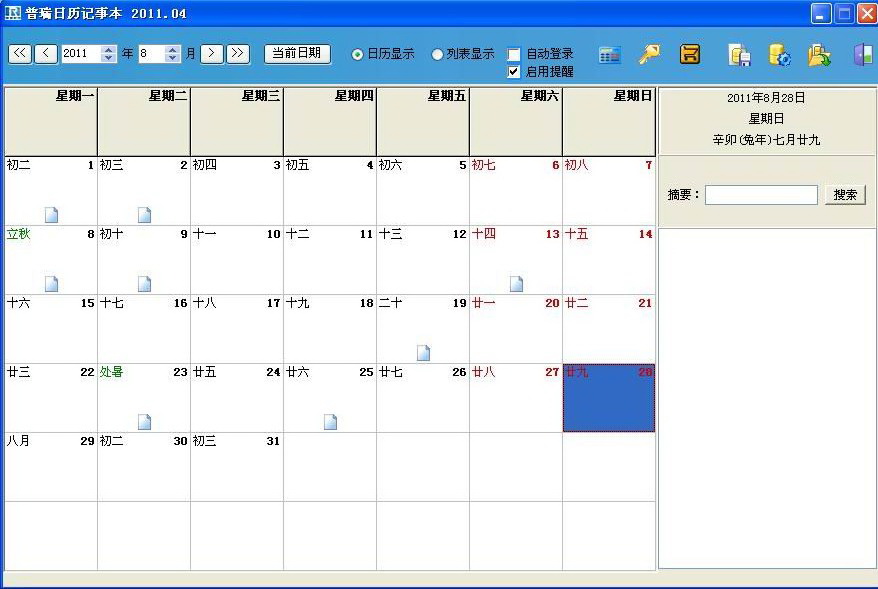The image size is (878, 589).
Task: Increase the year with spinner up arrow
Action: (x=109, y=49)
